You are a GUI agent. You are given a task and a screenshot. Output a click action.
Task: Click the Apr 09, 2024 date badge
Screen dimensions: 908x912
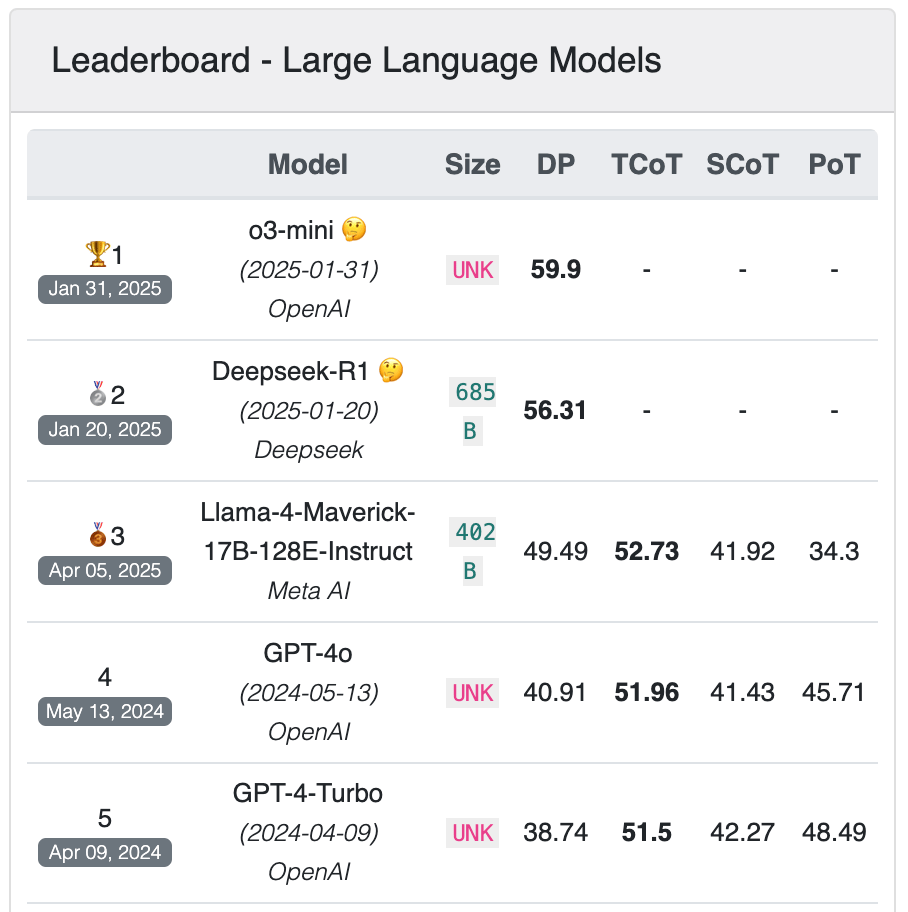105,853
